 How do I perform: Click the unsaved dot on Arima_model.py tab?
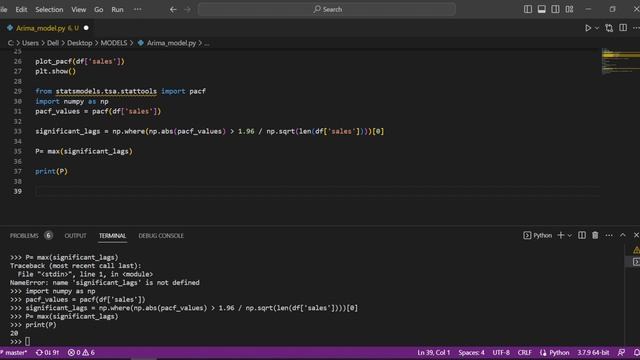point(86,28)
